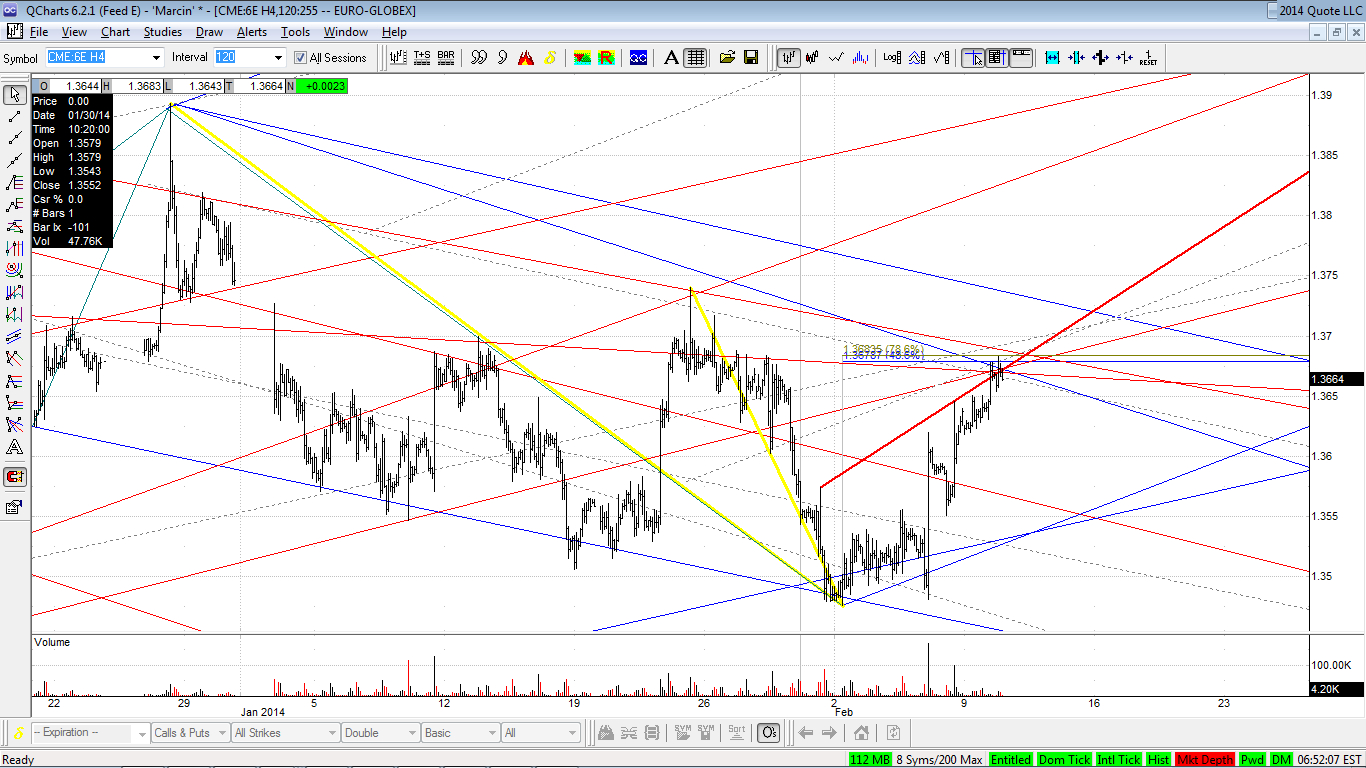Click the large 'A' text toolbar icon
This screenshot has height=768, width=1366.
672,57
